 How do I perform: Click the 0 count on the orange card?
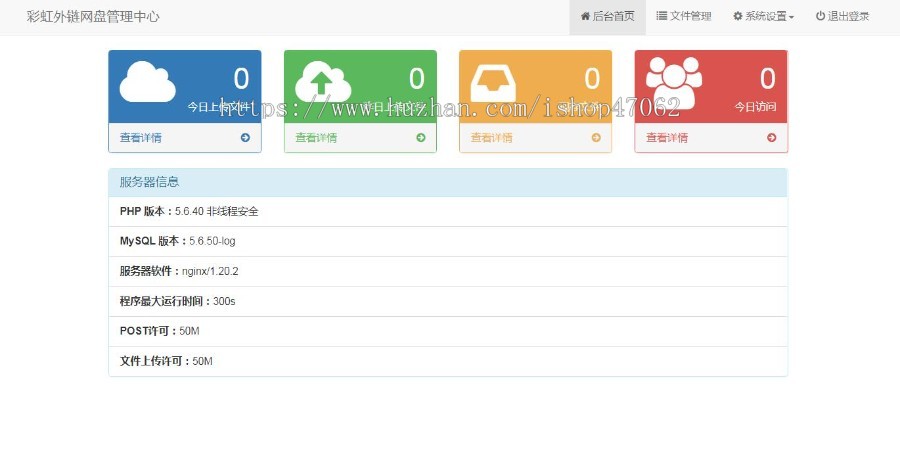click(x=592, y=79)
